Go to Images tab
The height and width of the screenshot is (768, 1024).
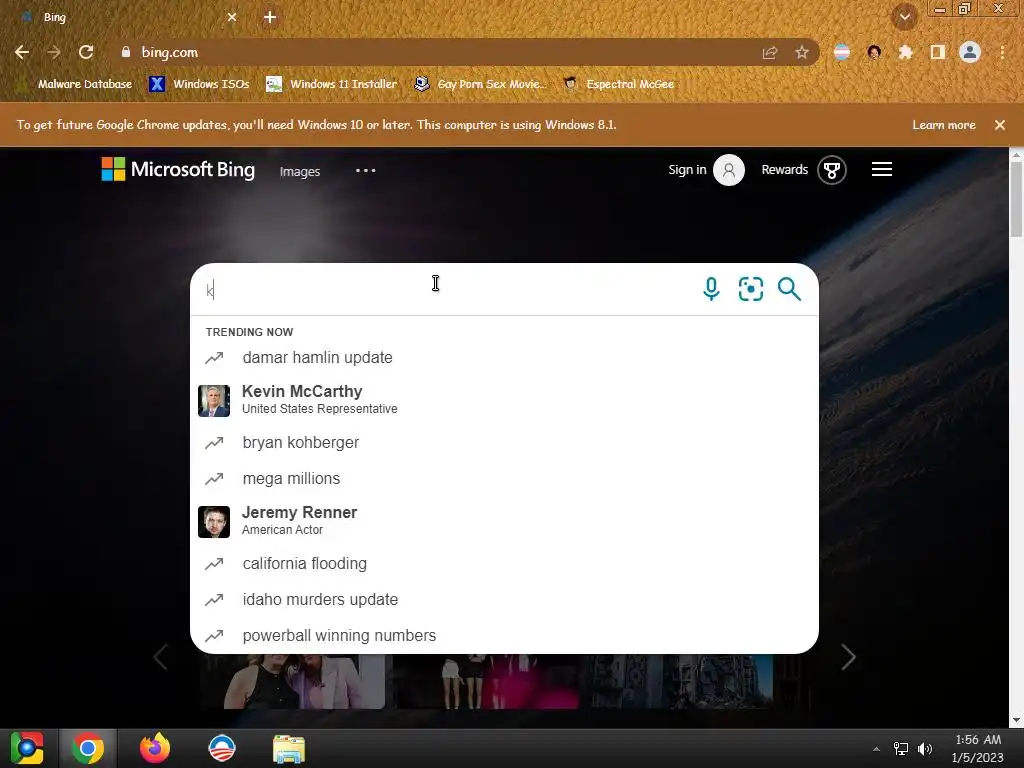300,171
